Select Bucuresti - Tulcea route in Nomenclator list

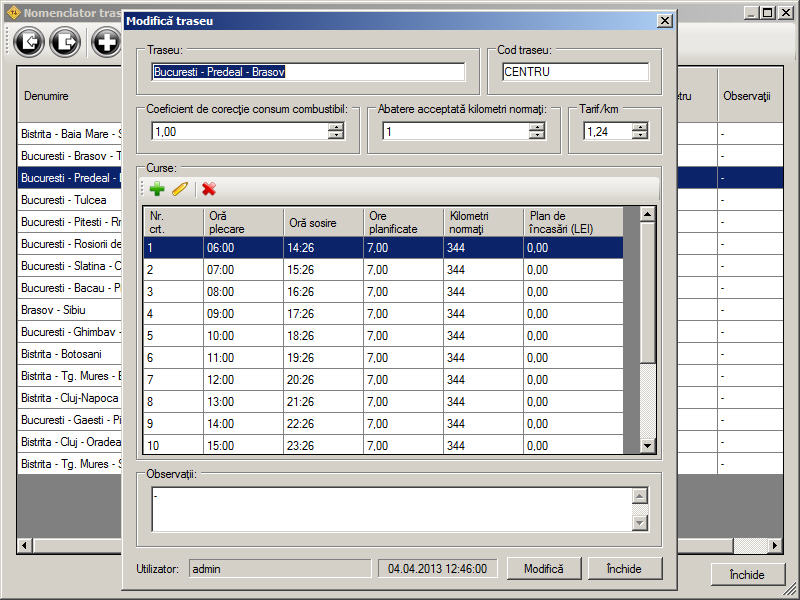click(x=70, y=200)
